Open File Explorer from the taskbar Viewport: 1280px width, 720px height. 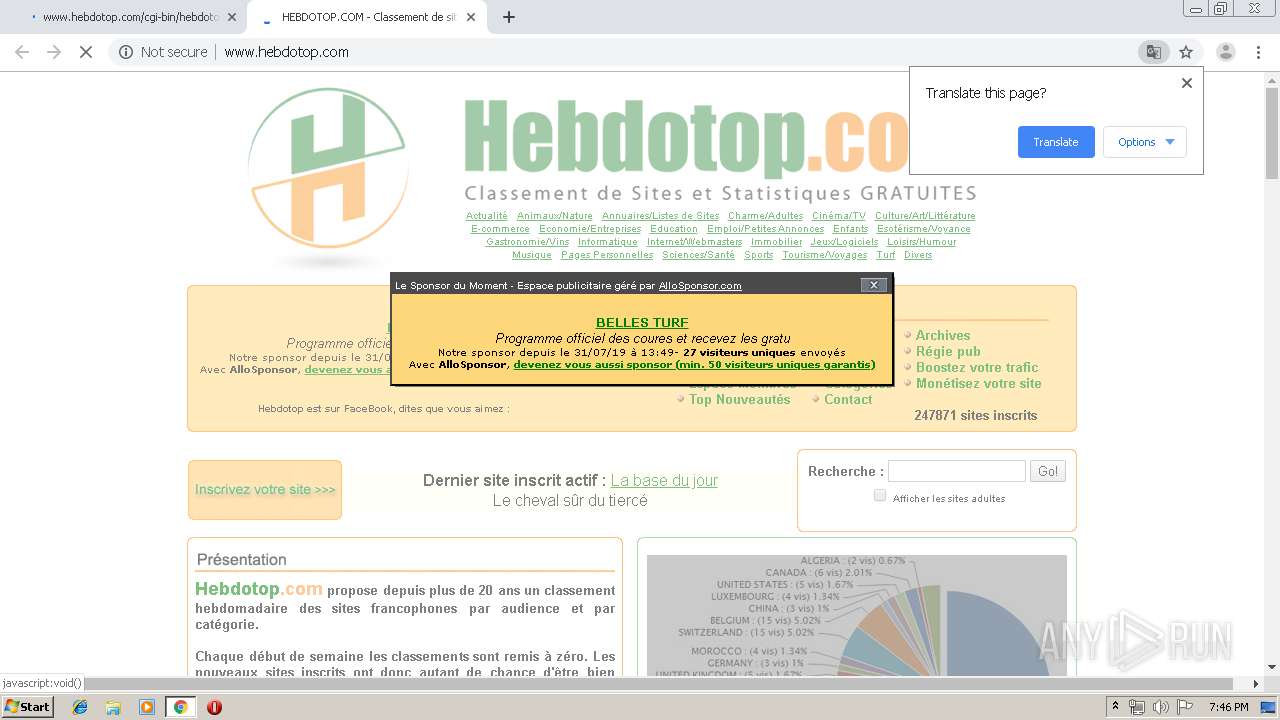click(113, 707)
